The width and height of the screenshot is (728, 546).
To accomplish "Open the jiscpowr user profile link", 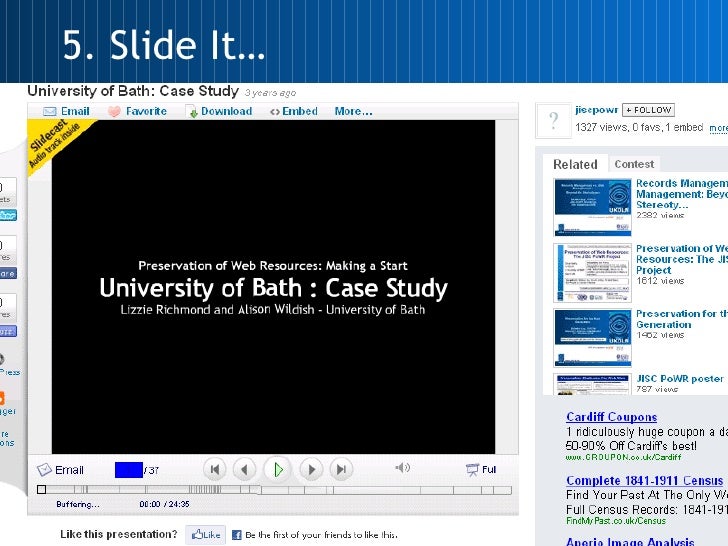I will 596,110.
